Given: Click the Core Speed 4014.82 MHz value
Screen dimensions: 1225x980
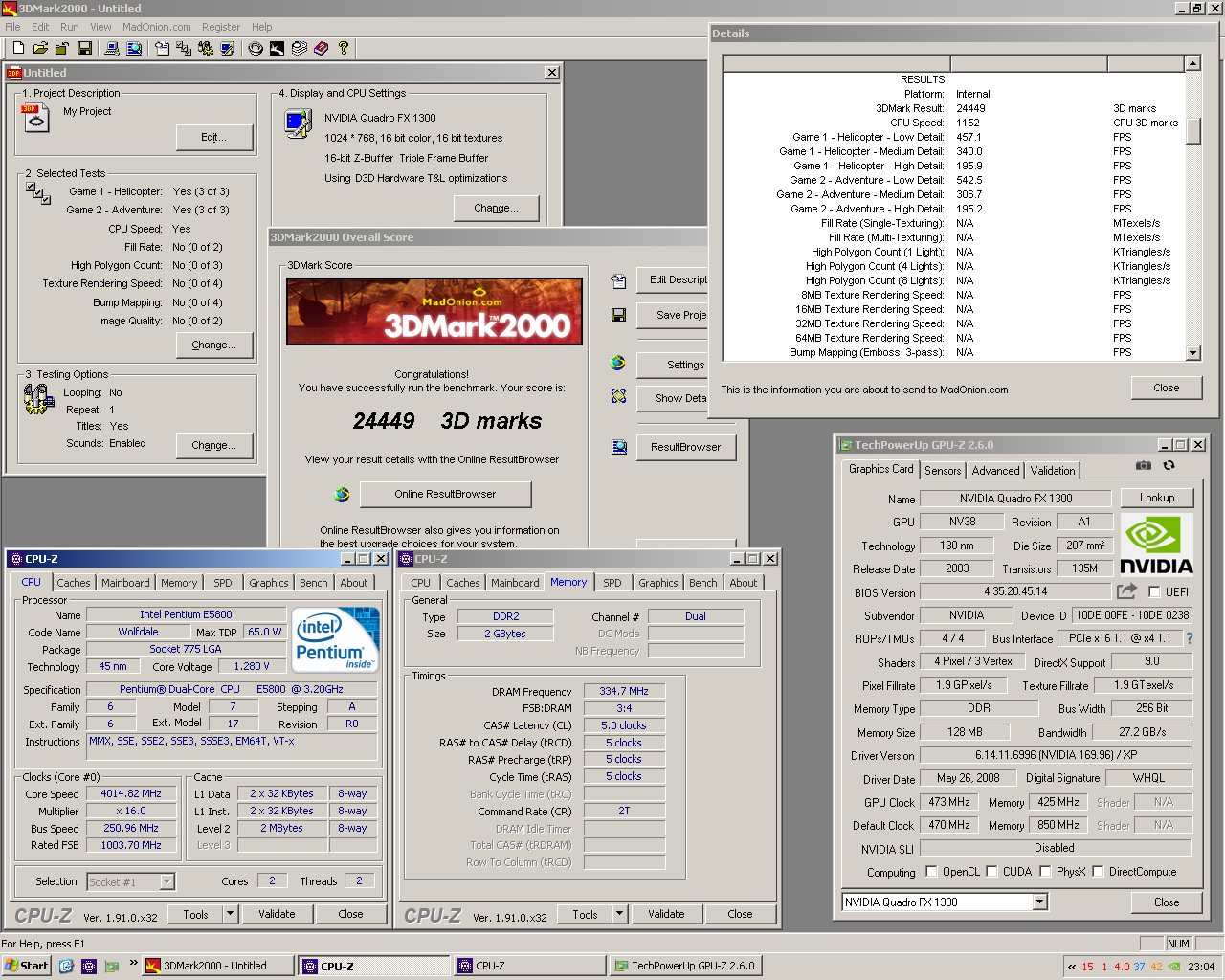Looking at the screenshot, I should click(131, 794).
